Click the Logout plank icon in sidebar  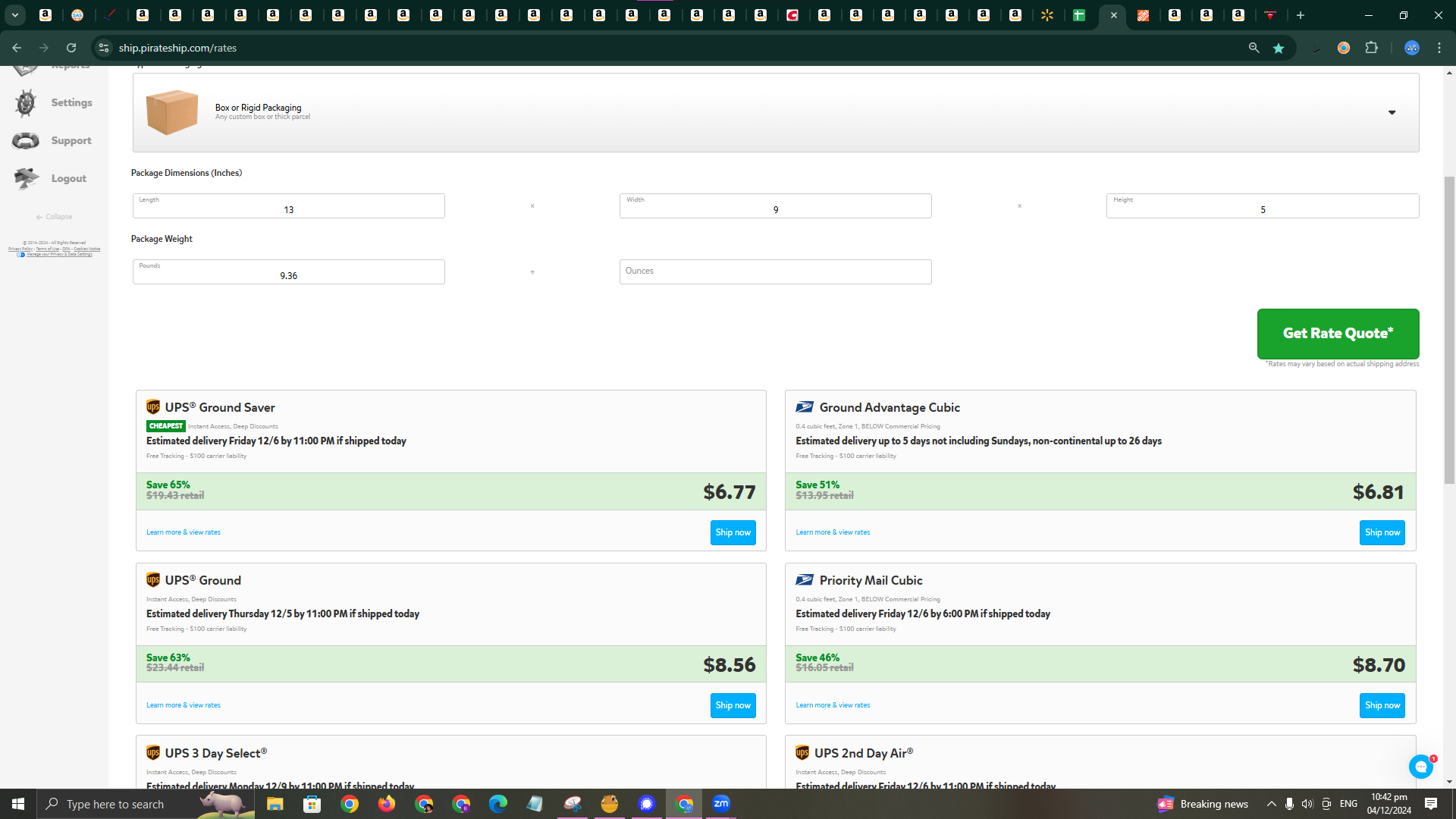[26, 179]
